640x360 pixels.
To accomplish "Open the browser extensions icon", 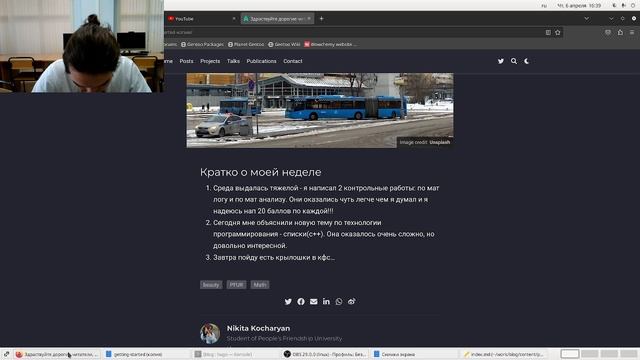I will tap(620, 32).
